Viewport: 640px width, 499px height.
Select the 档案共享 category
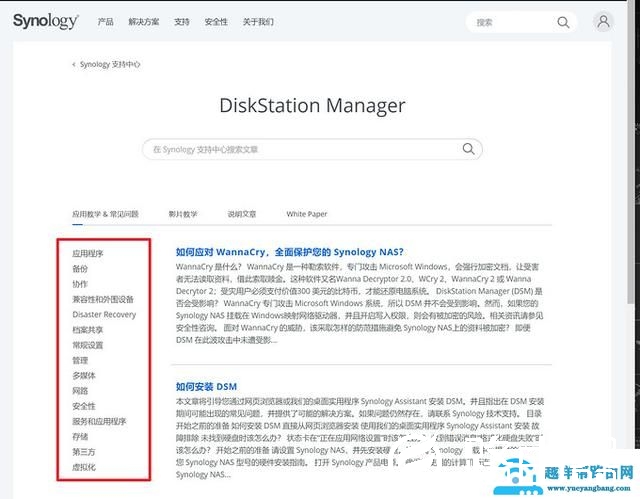(88, 330)
